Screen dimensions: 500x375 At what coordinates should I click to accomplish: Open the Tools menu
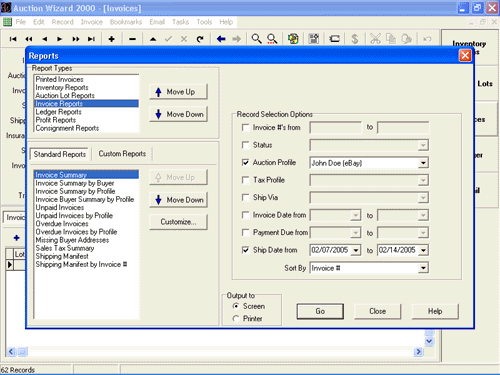[x=204, y=22]
